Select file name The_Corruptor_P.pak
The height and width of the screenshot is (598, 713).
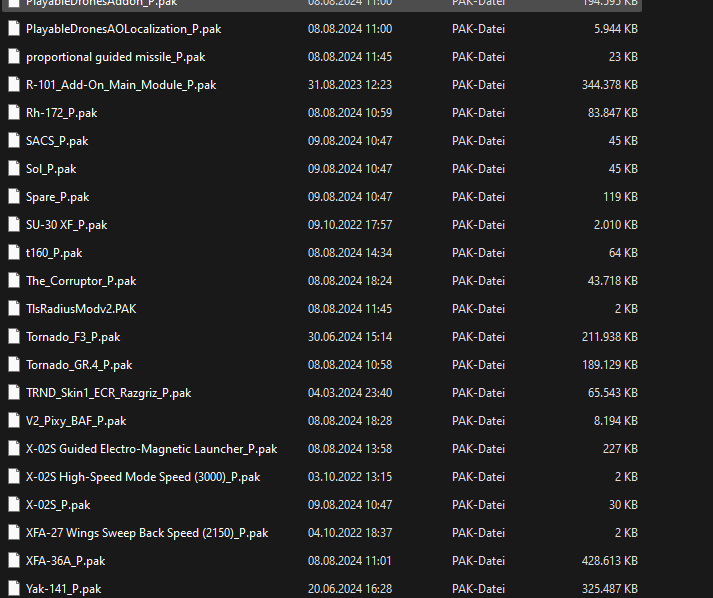(81, 281)
